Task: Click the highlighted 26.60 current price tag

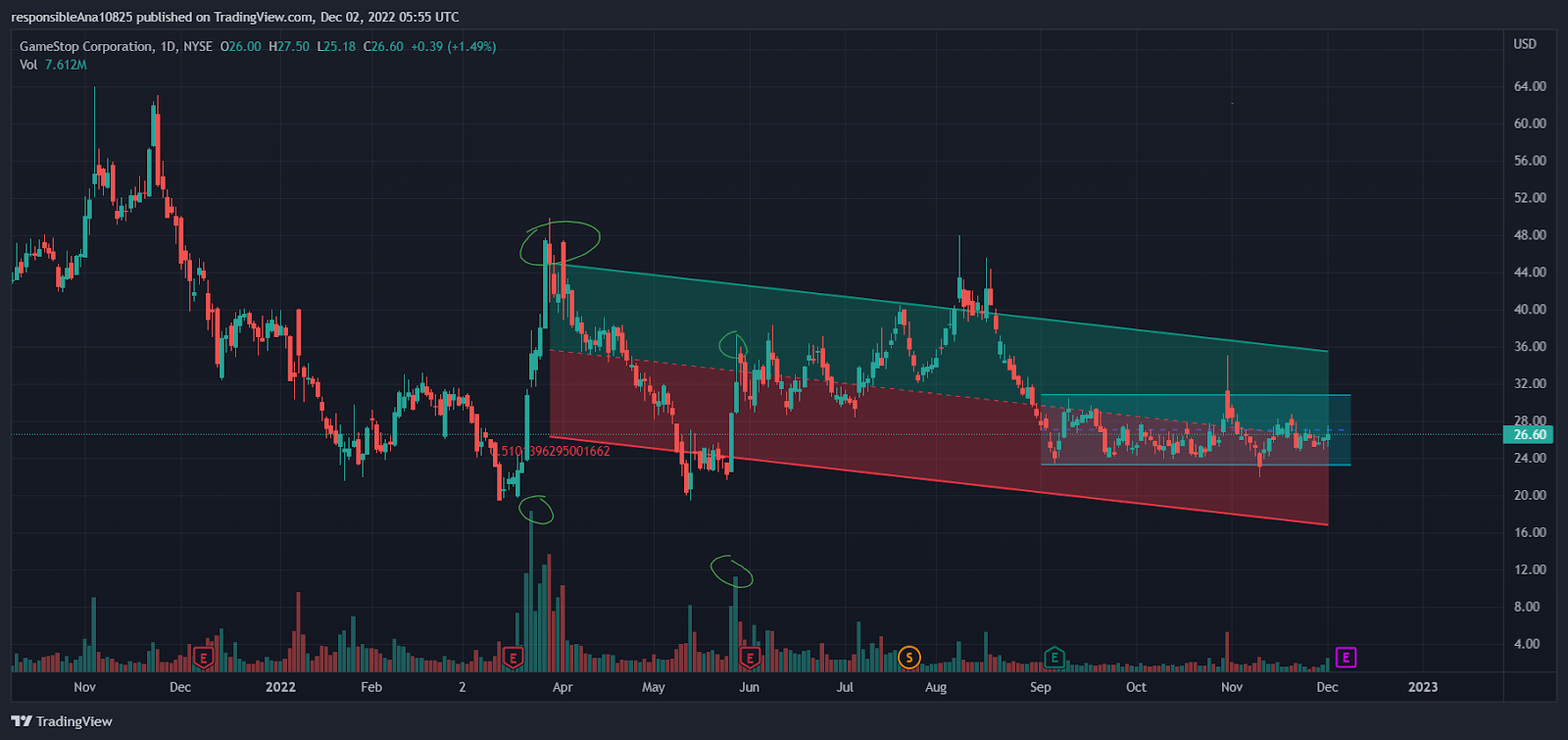Action: tap(1527, 434)
